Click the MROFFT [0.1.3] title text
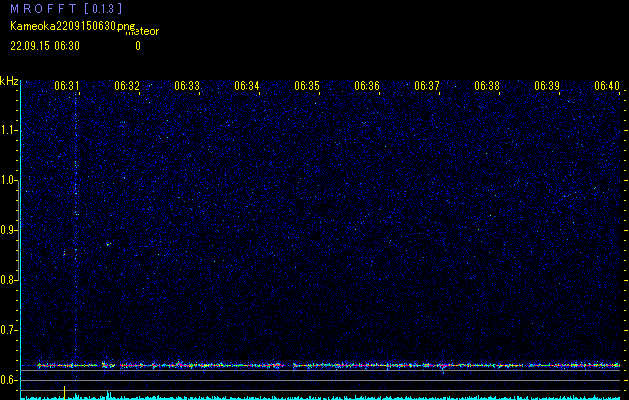Screen dimensions: 629x400 pos(67,8)
